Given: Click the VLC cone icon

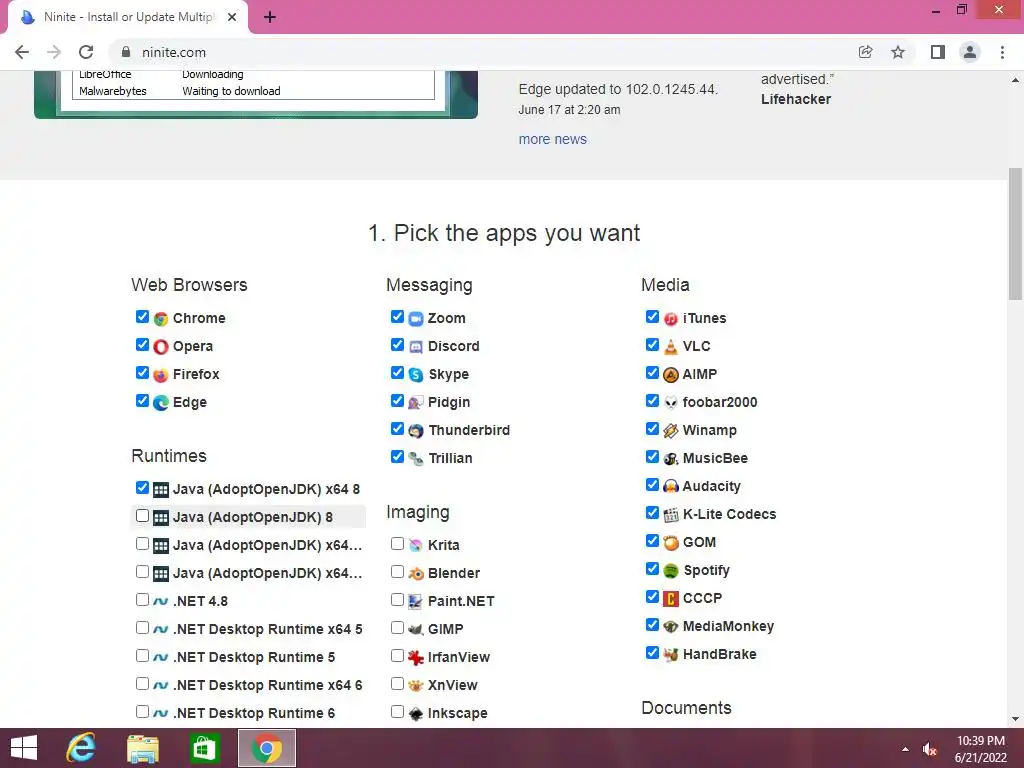Looking at the screenshot, I should [671, 347].
